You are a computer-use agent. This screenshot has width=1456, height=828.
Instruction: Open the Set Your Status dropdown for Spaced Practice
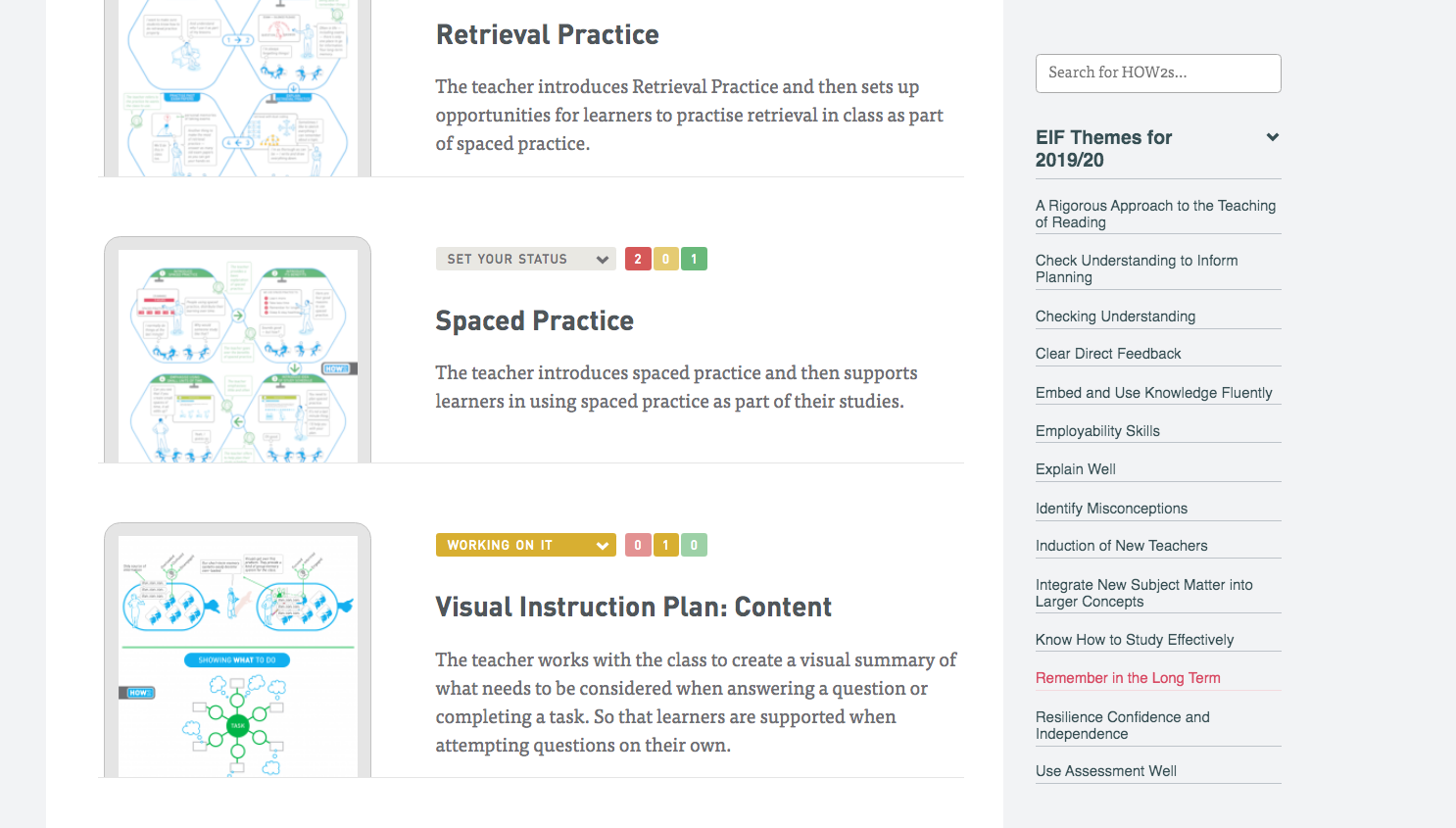point(525,259)
